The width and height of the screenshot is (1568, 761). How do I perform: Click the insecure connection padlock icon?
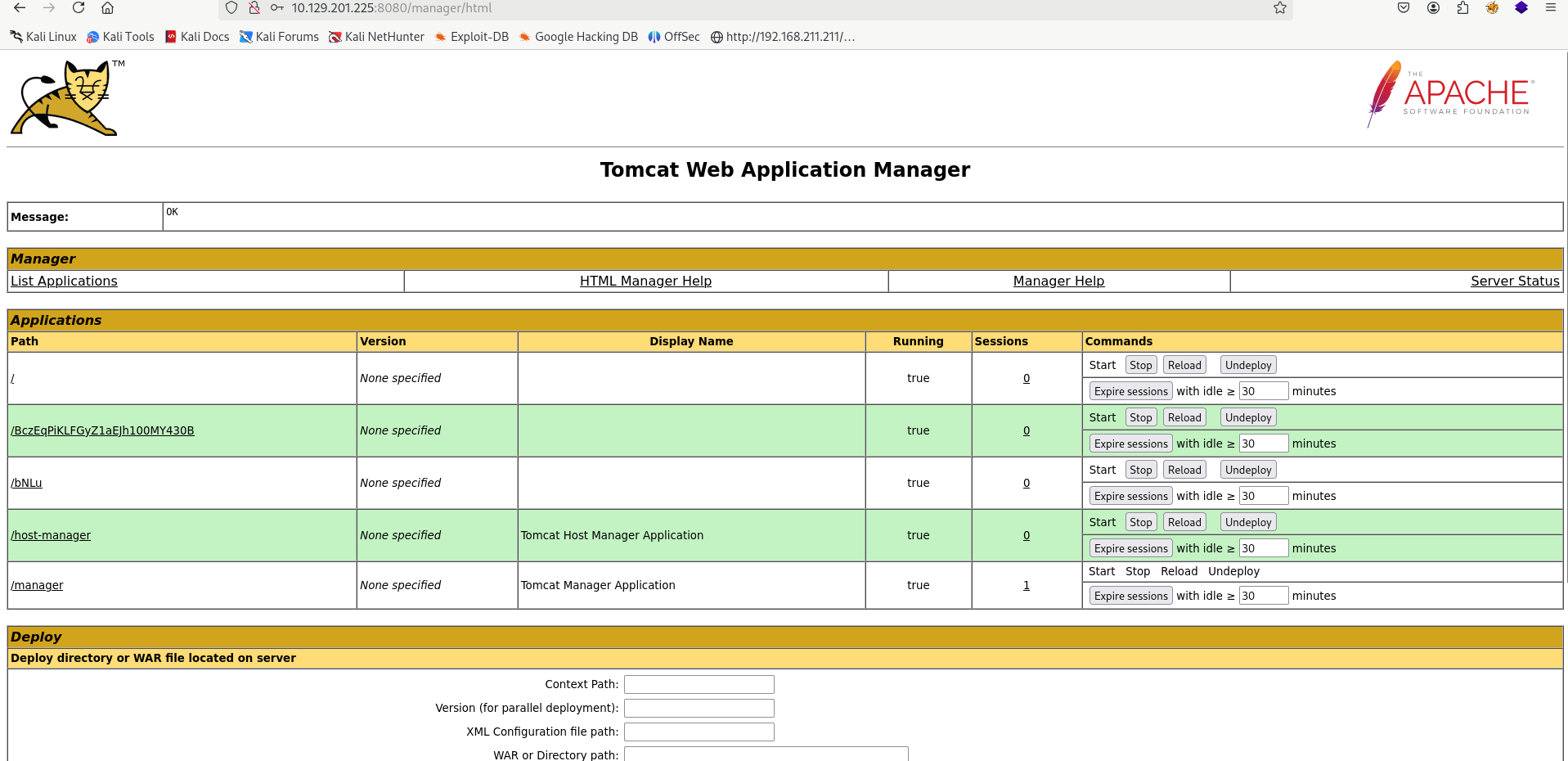[254, 8]
